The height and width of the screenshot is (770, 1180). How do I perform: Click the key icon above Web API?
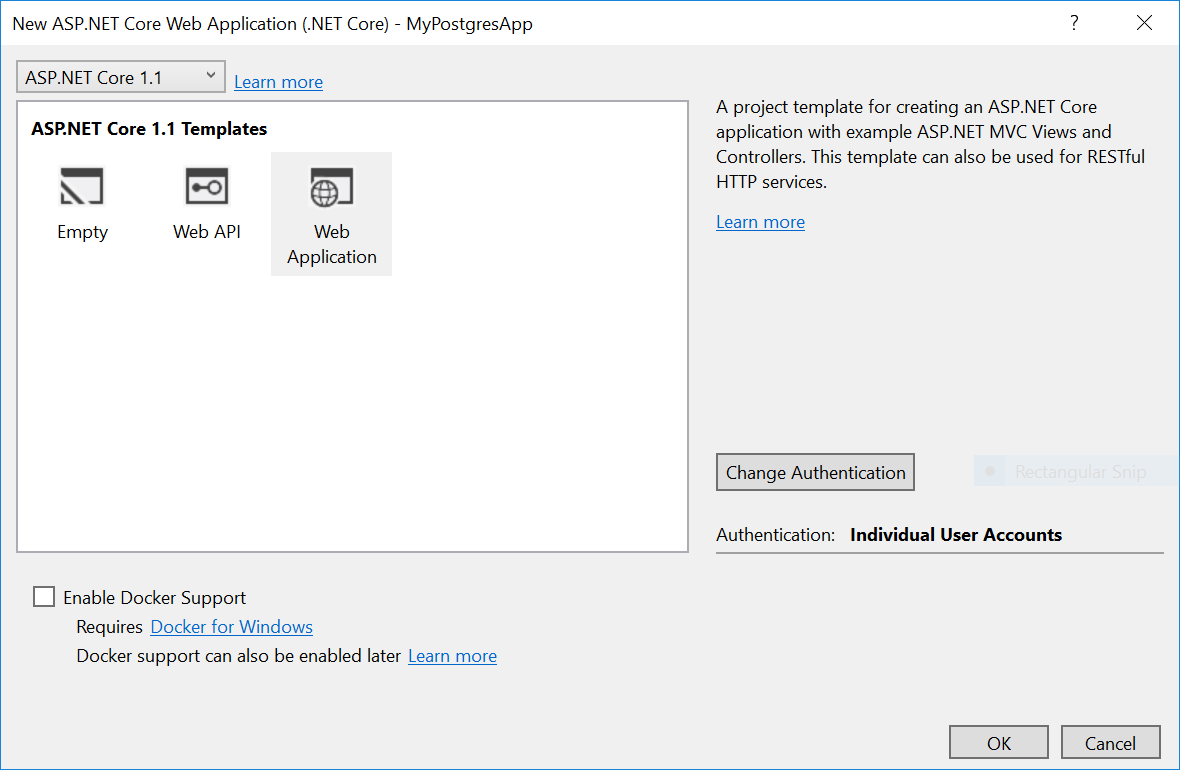click(x=206, y=186)
